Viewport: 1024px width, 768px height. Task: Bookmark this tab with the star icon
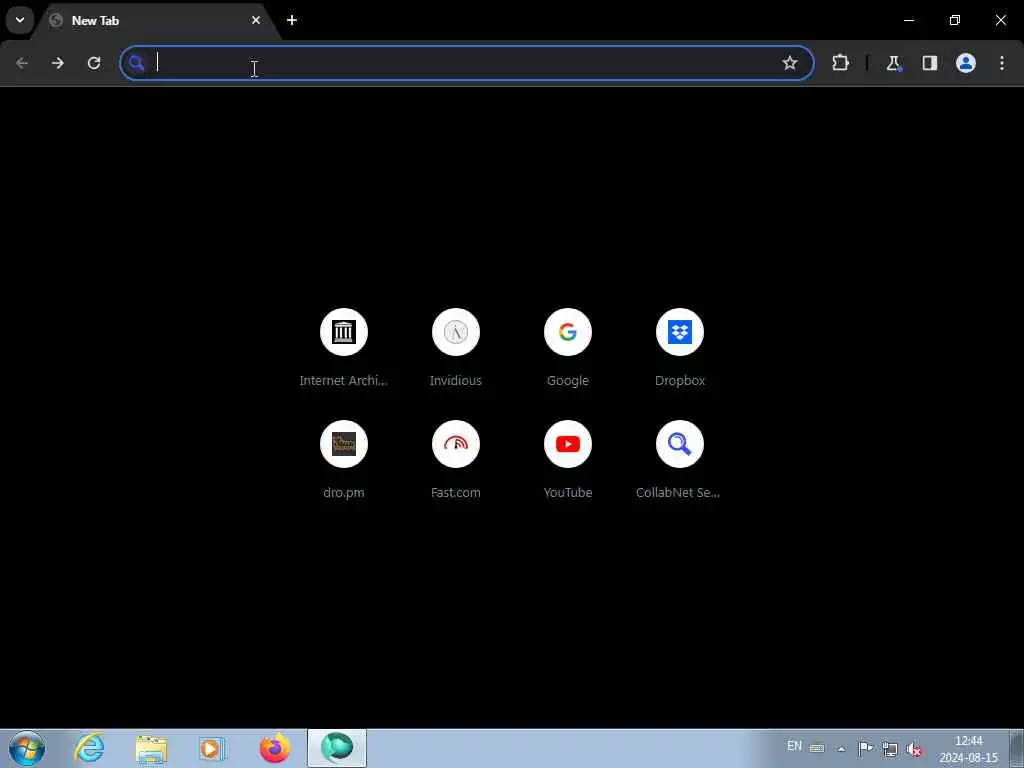point(790,63)
